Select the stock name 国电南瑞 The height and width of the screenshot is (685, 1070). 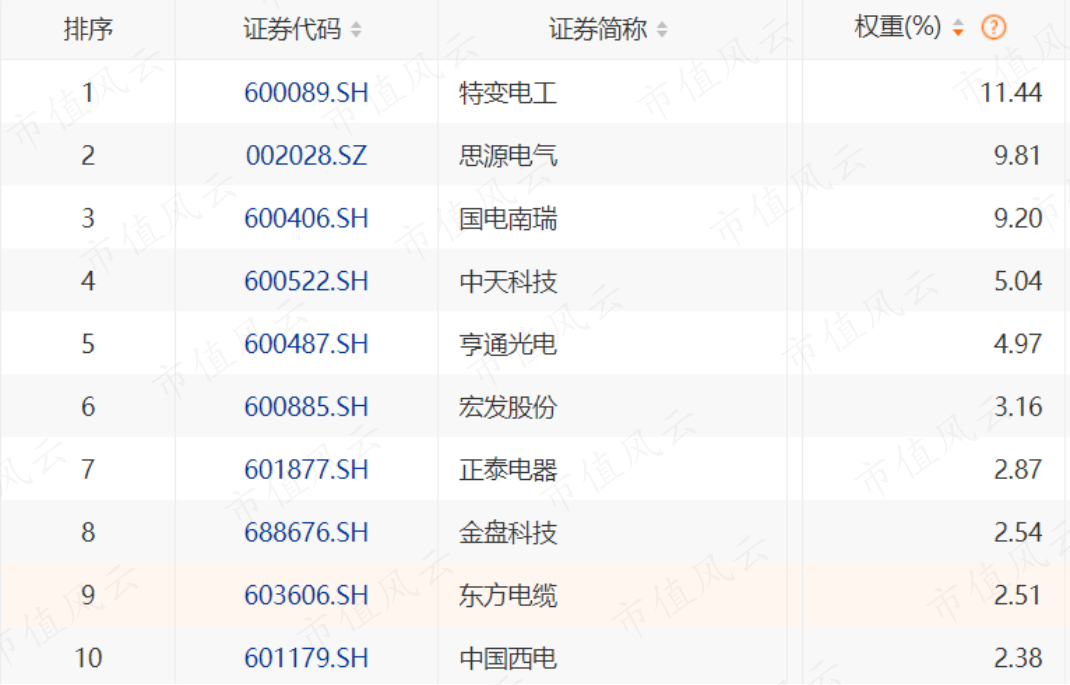pos(508,218)
